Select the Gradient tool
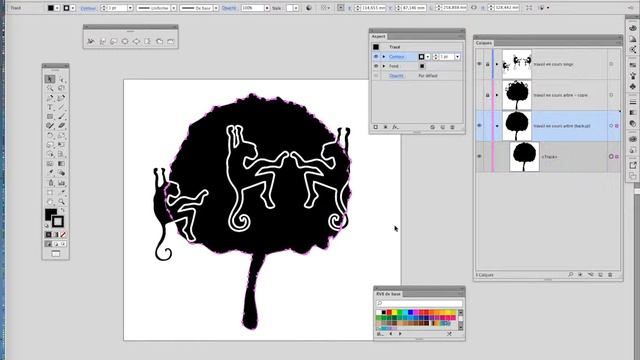 tap(61, 164)
